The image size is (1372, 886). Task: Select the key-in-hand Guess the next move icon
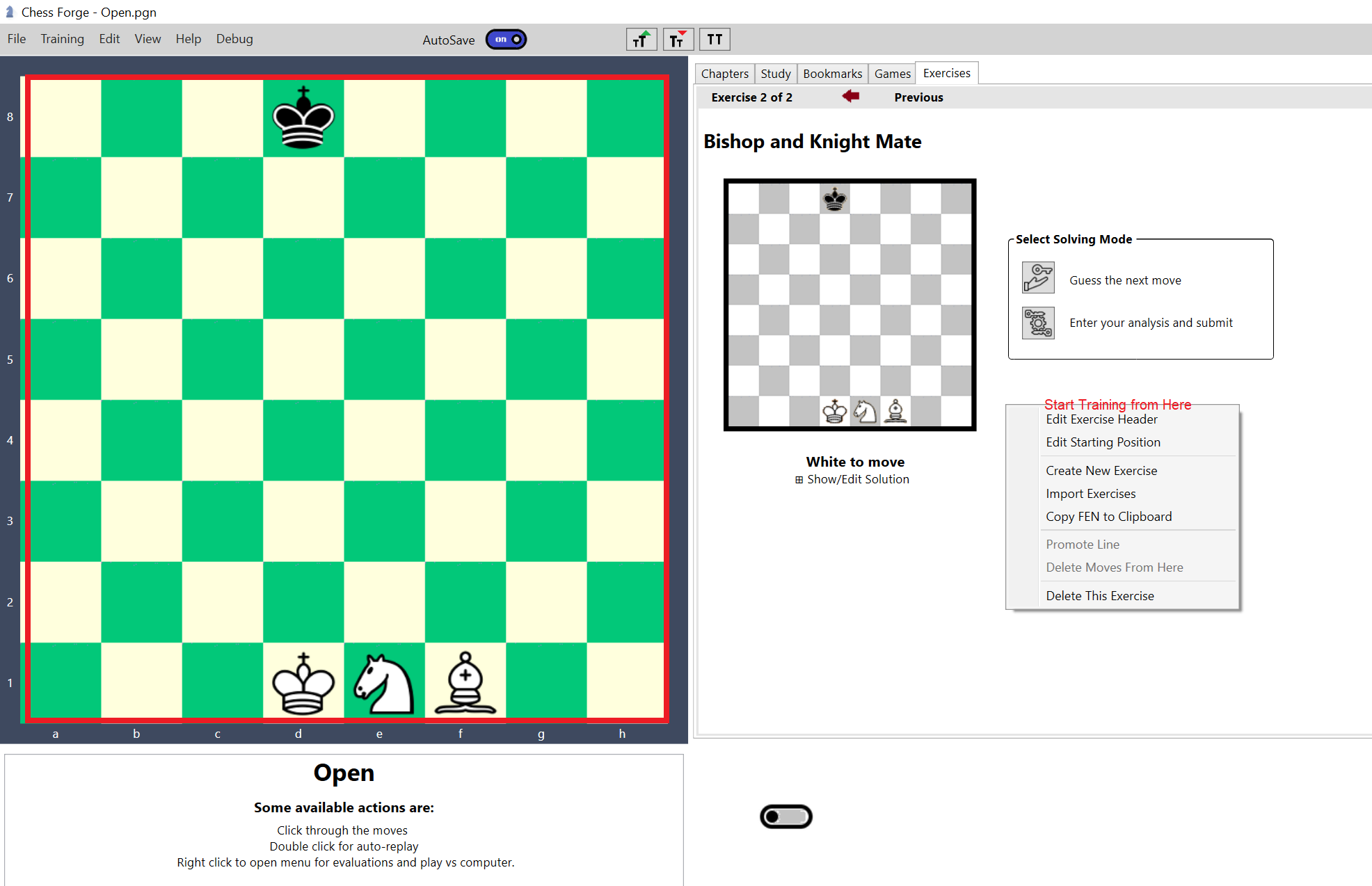(1037, 277)
